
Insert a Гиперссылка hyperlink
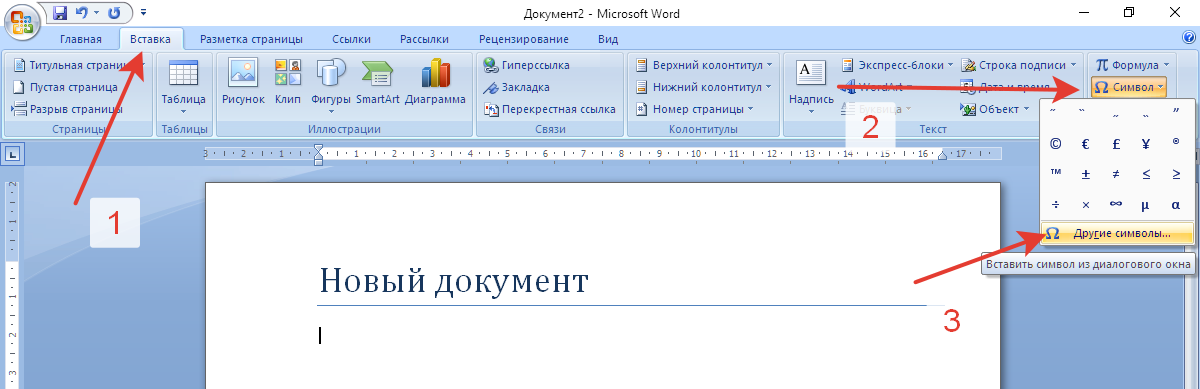527,65
